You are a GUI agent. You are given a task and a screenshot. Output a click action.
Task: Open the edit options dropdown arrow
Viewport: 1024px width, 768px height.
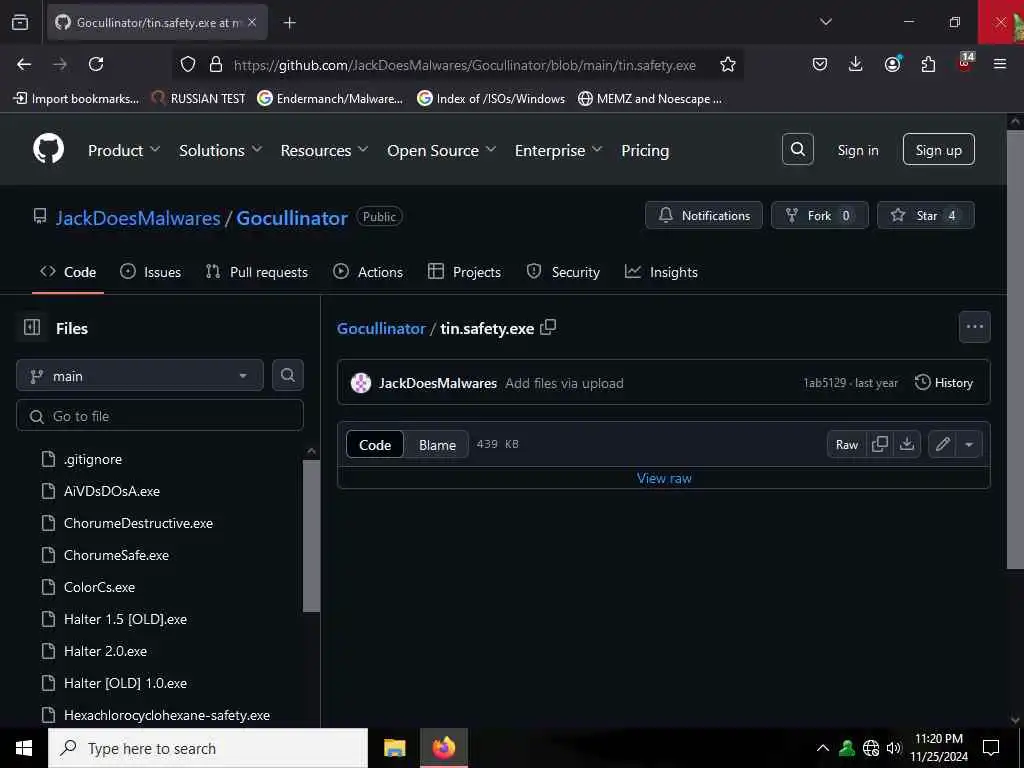[969, 444]
